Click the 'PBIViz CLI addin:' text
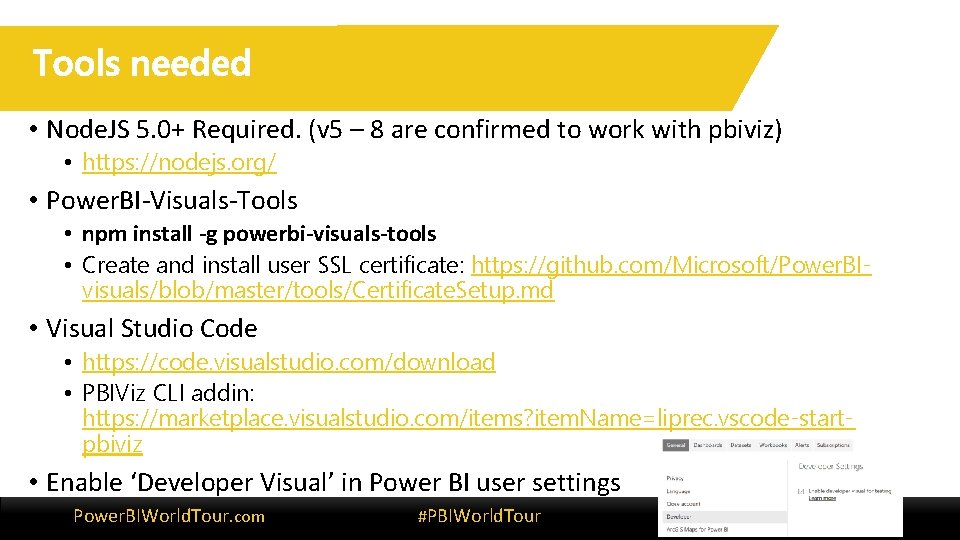This screenshot has width=960, height=540. (168, 393)
